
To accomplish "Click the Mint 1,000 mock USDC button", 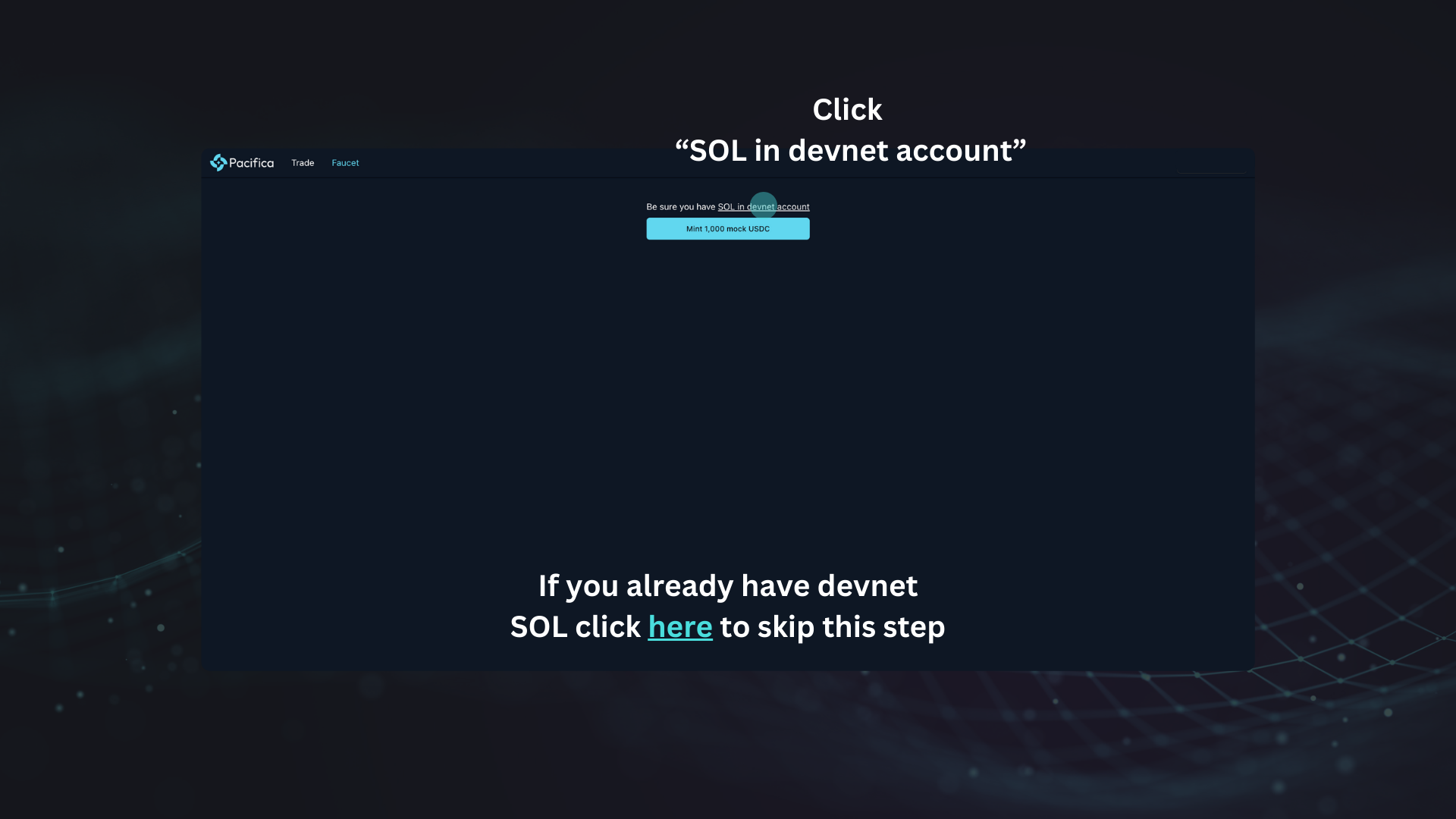I will click(728, 229).
